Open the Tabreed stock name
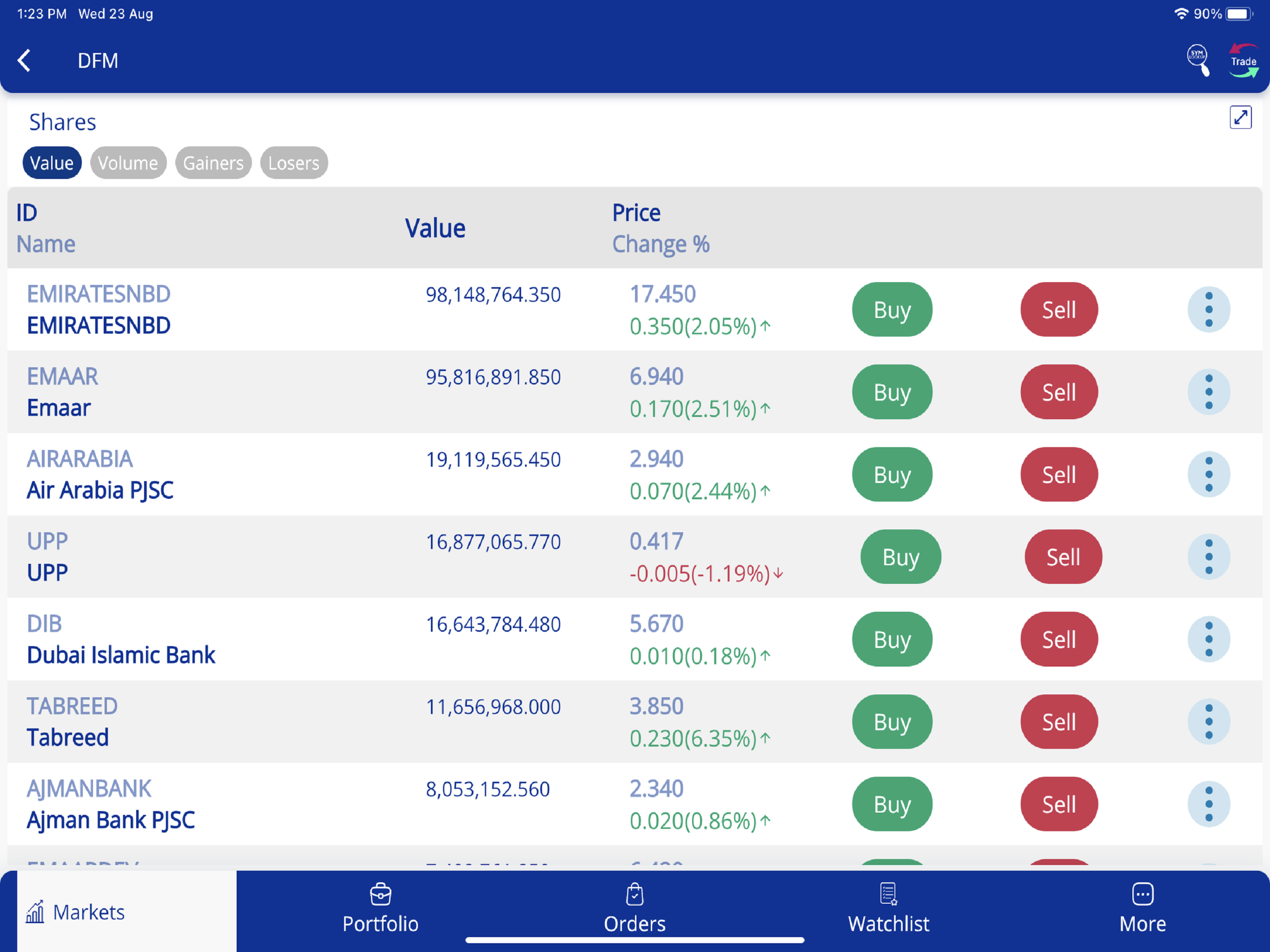 point(68,737)
